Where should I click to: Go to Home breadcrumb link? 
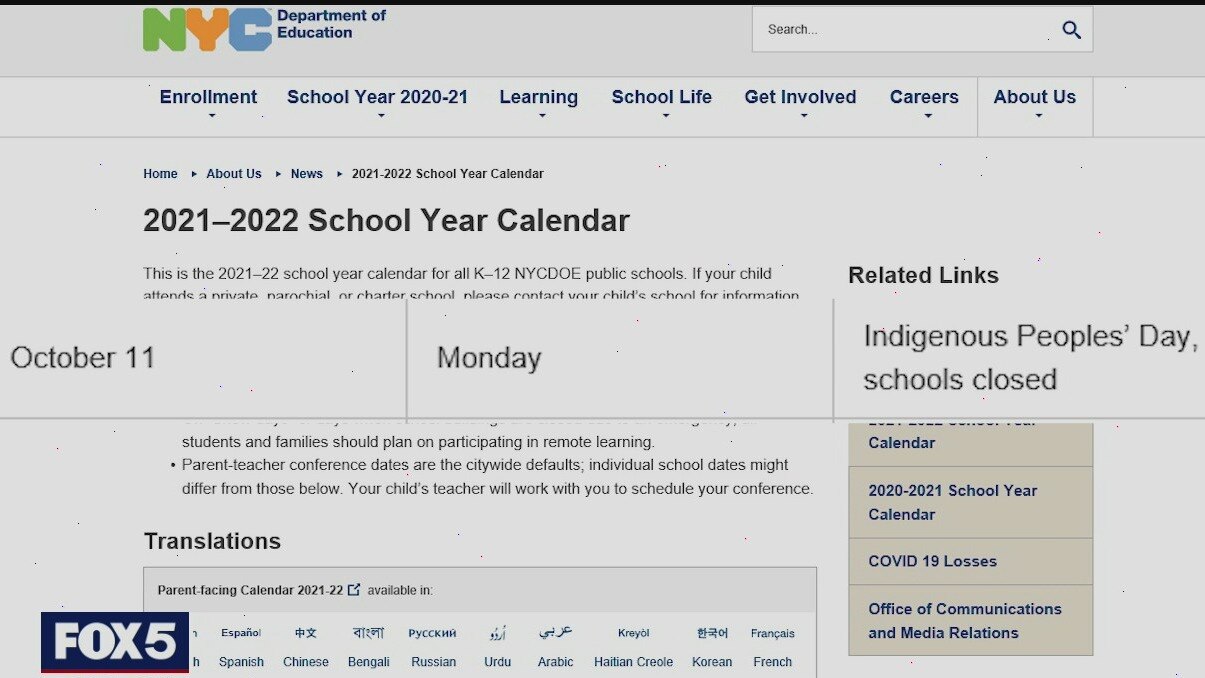[160, 174]
